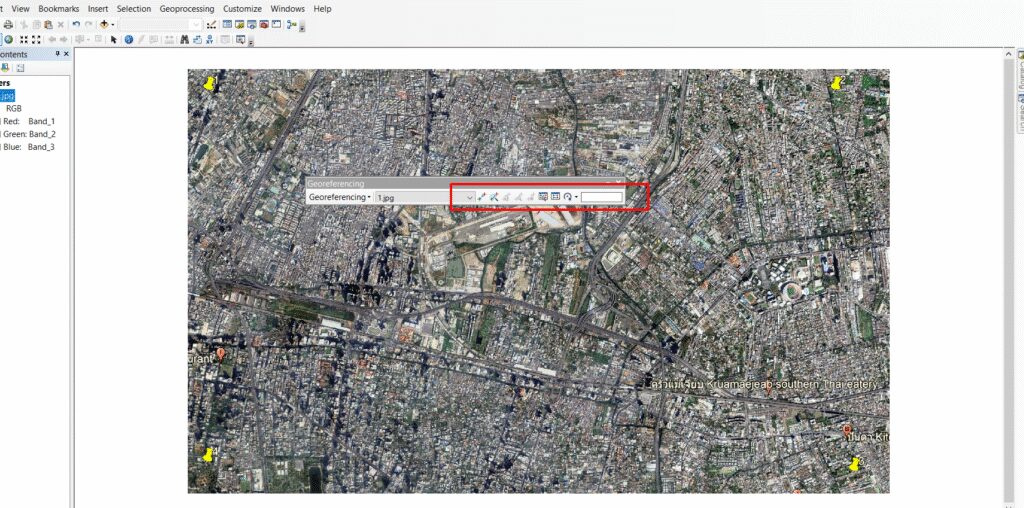The height and width of the screenshot is (508, 1024).
Task: Open the ArcToolbox red toolbox icon
Action: coord(264,24)
